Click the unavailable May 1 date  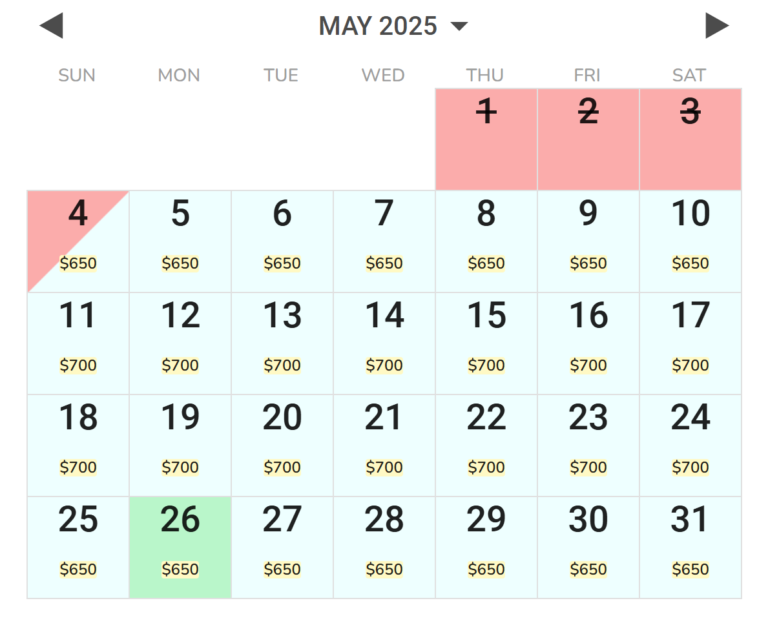coord(486,138)
